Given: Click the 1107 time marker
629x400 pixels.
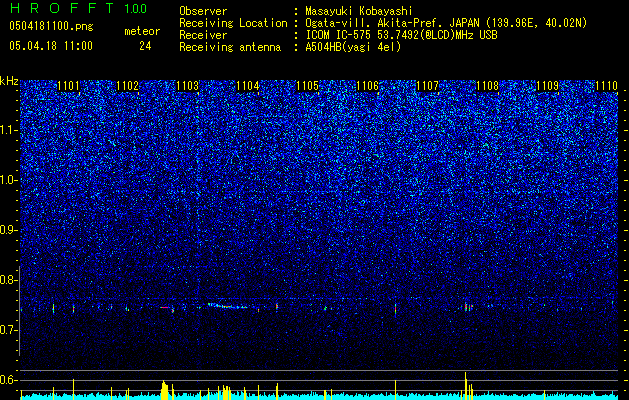Looking at the screenshot, I should point(428,86).
